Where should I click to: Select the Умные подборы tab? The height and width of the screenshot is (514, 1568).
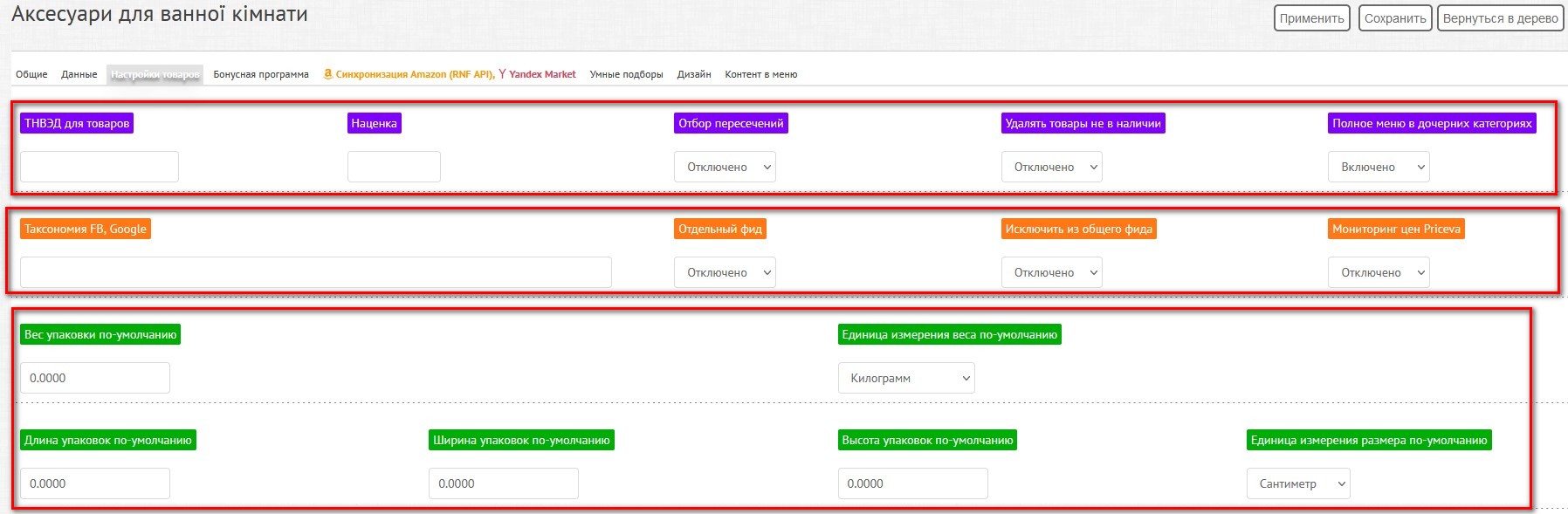pos(626,75)
